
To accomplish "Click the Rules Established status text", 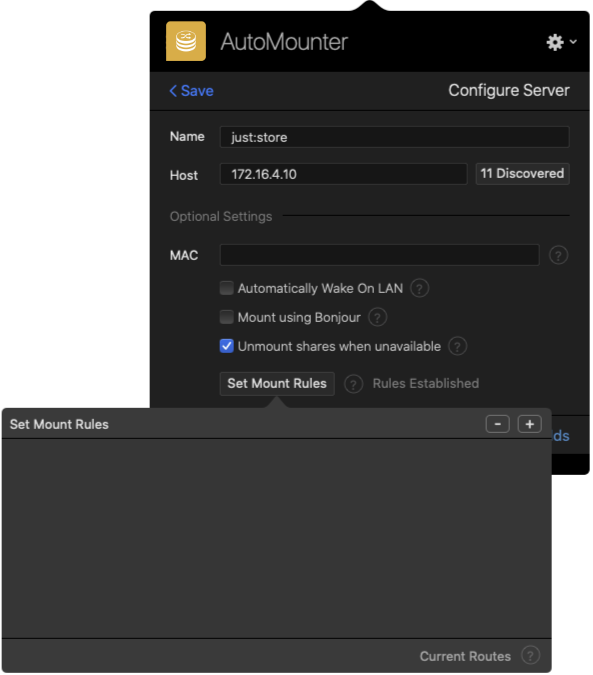I will [426, 384].
